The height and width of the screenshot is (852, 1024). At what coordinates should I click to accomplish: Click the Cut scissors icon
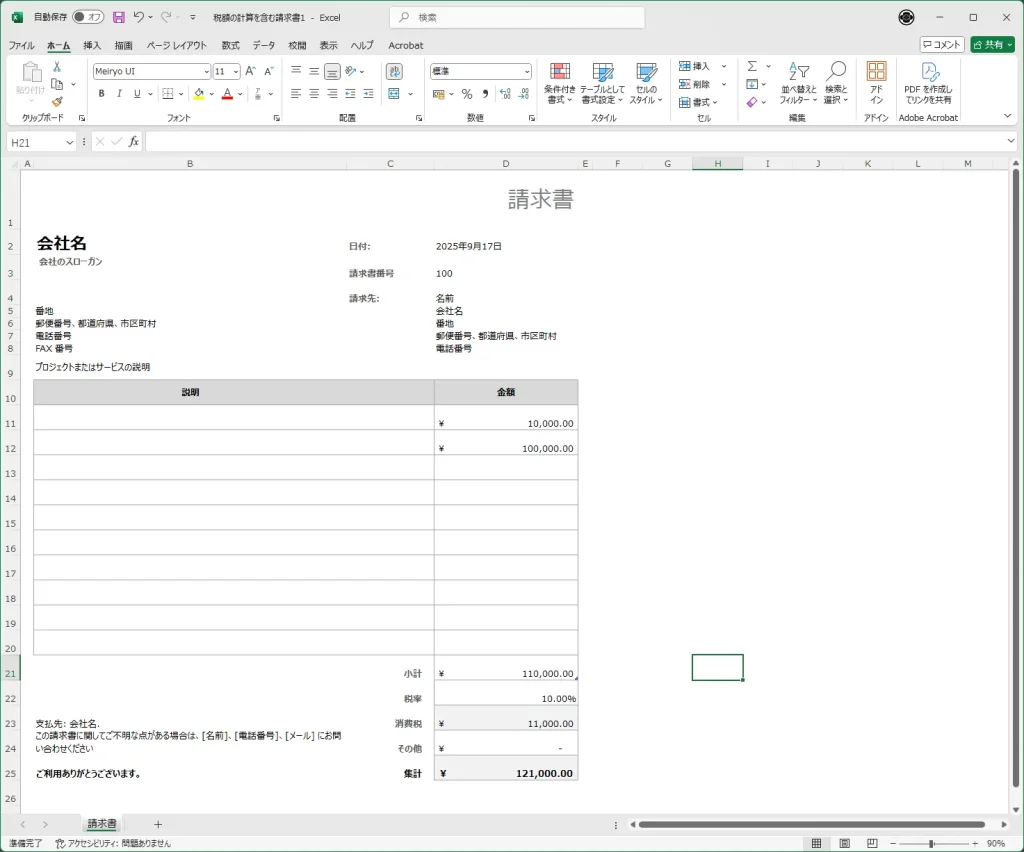tap(57, 67)
